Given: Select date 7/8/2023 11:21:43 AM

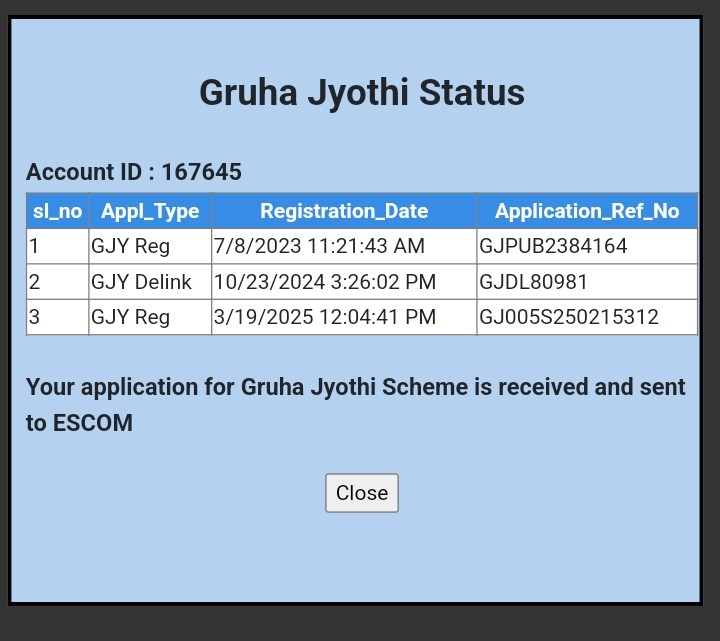Looking at the screenshot, I should coord(344,246).
